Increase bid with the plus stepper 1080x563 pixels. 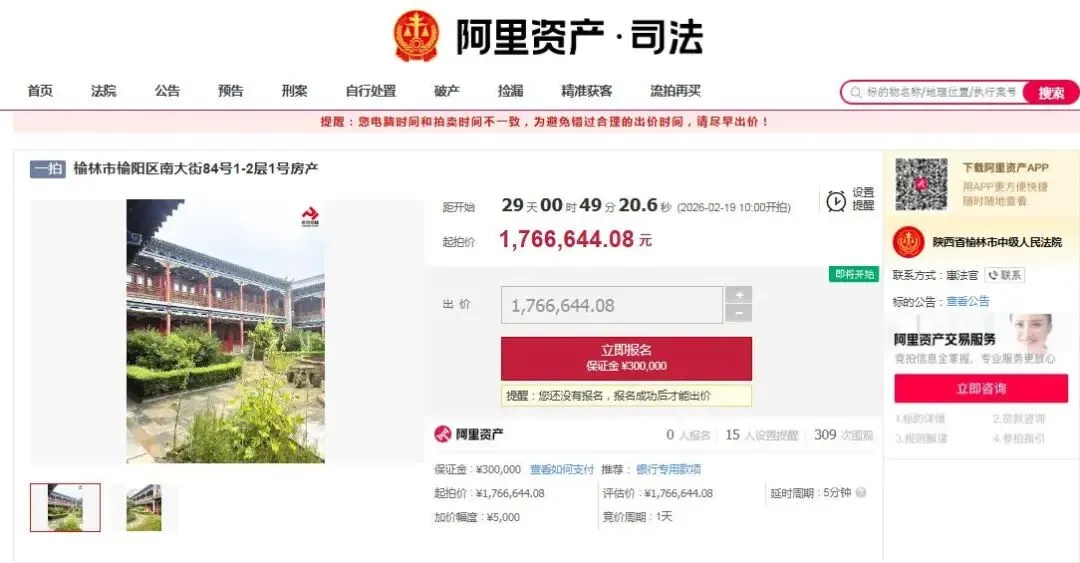click(x=739, y=295)
